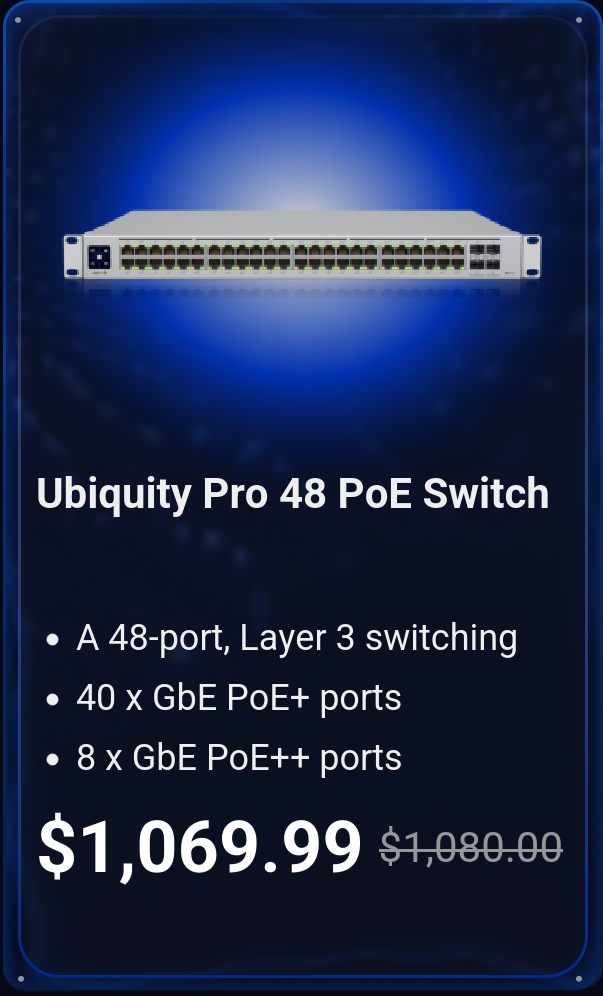Select the 8 x GbE PoE++ ports line
The height and width of the screenshot is (996, 603).
coord(239,758)
